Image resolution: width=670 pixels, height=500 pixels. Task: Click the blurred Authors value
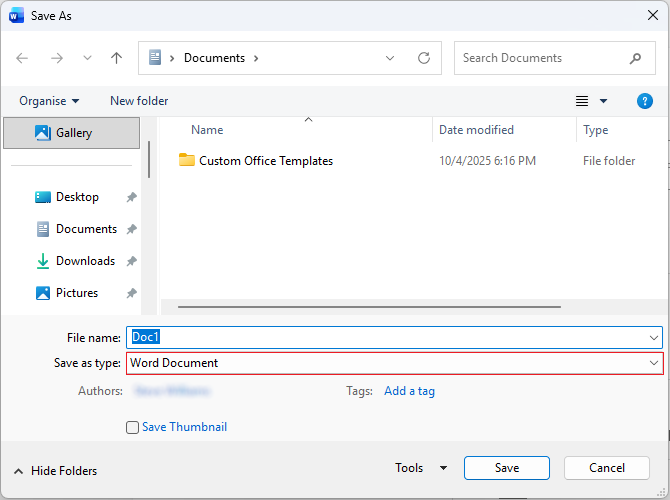click(172, 391)
